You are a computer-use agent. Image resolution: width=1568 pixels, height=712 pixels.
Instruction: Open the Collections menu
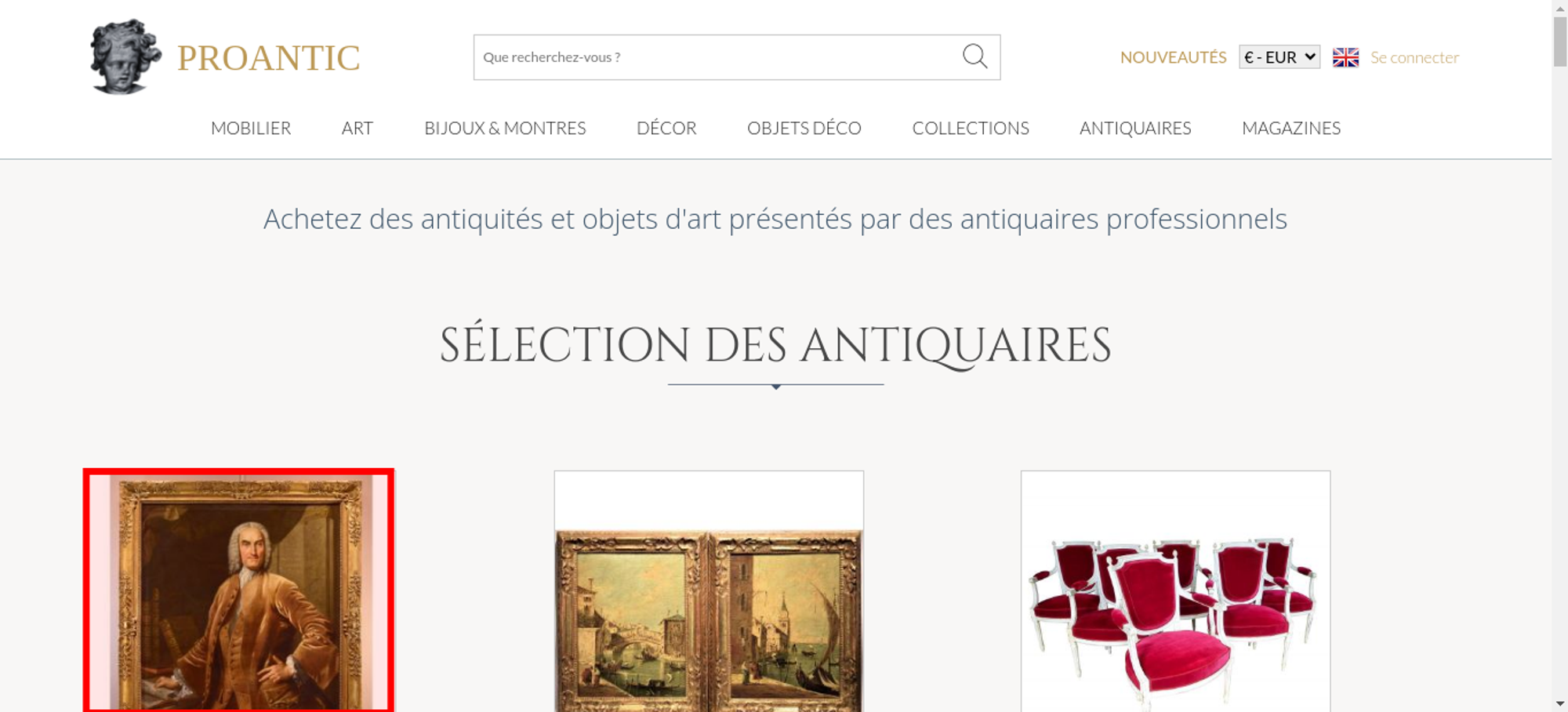(x=971, y=128)
